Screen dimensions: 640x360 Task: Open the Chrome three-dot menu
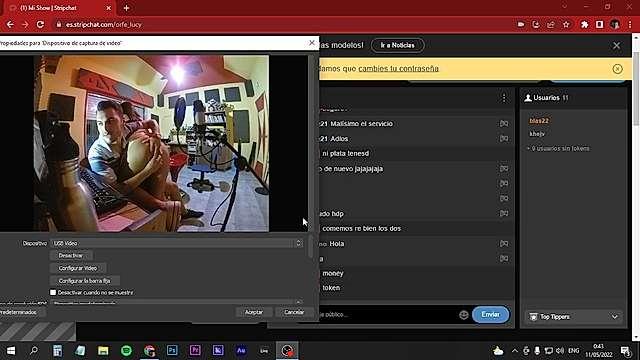(630, 24)
